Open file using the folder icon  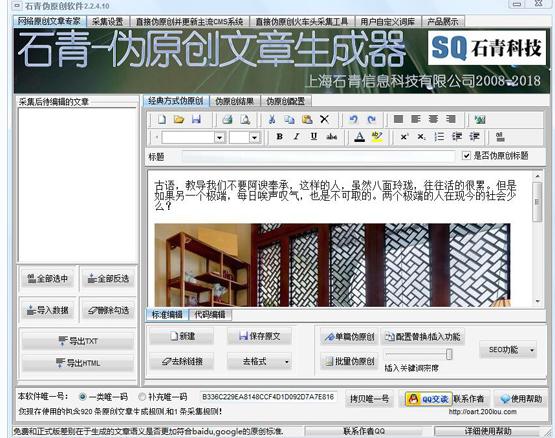coord(179,119)
